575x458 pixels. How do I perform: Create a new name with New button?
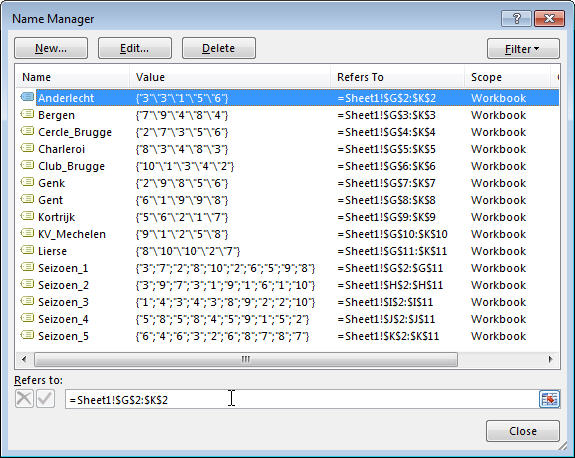[x=51, y=48]
